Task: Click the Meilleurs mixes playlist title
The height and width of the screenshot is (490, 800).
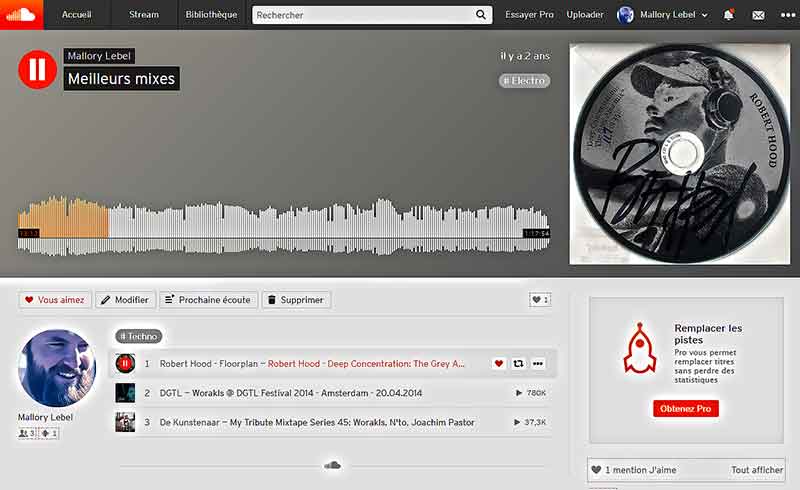Action: click(121, 79)
